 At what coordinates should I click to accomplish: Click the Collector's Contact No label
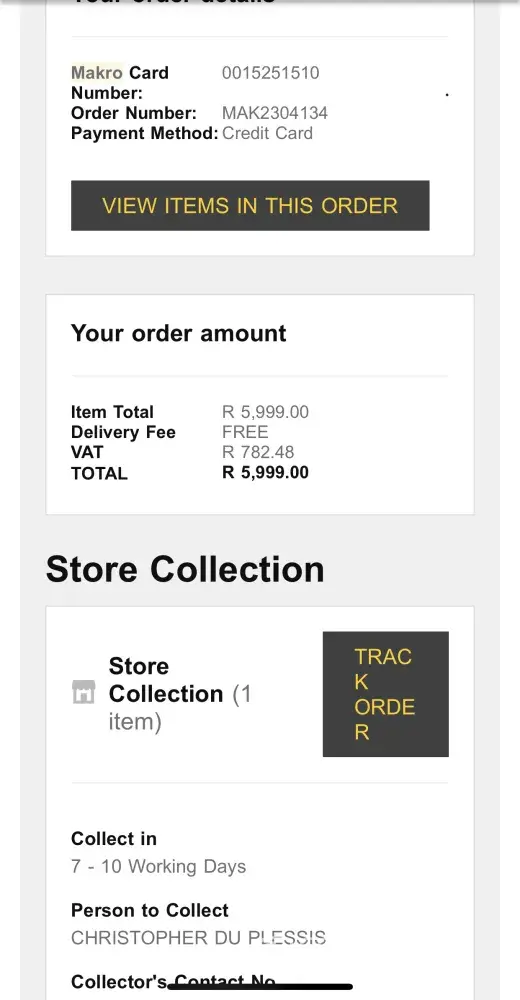(x=174, y=982)
